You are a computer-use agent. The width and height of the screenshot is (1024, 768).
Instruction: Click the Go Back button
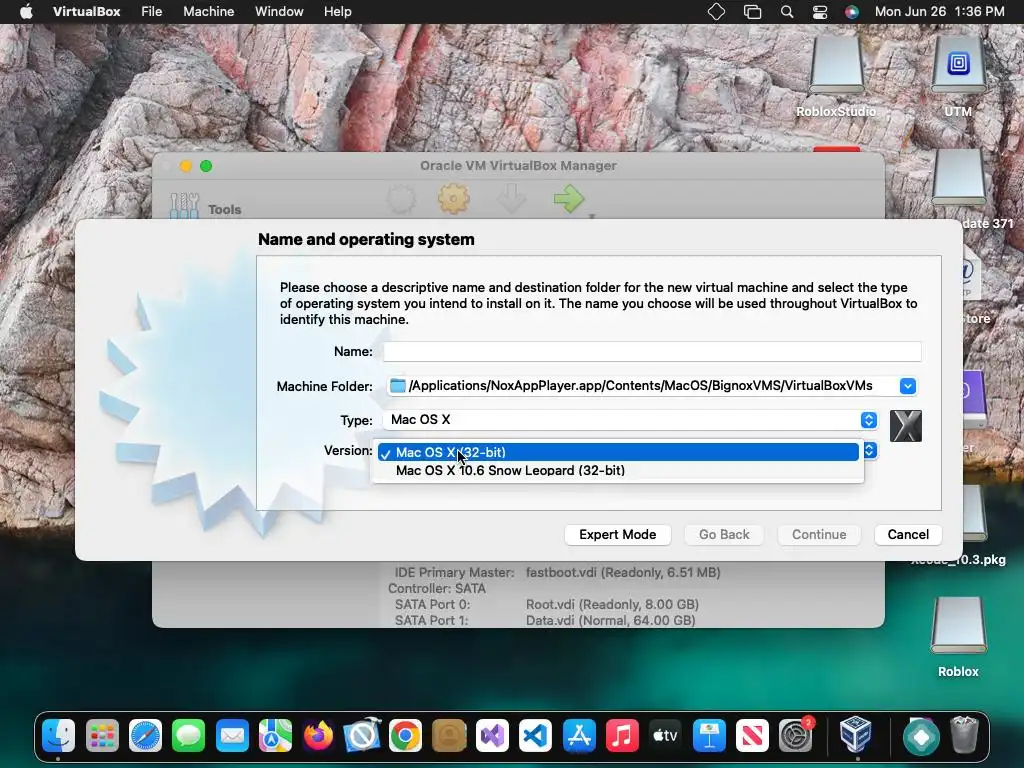pyautogui.click(x=724, y=534)
